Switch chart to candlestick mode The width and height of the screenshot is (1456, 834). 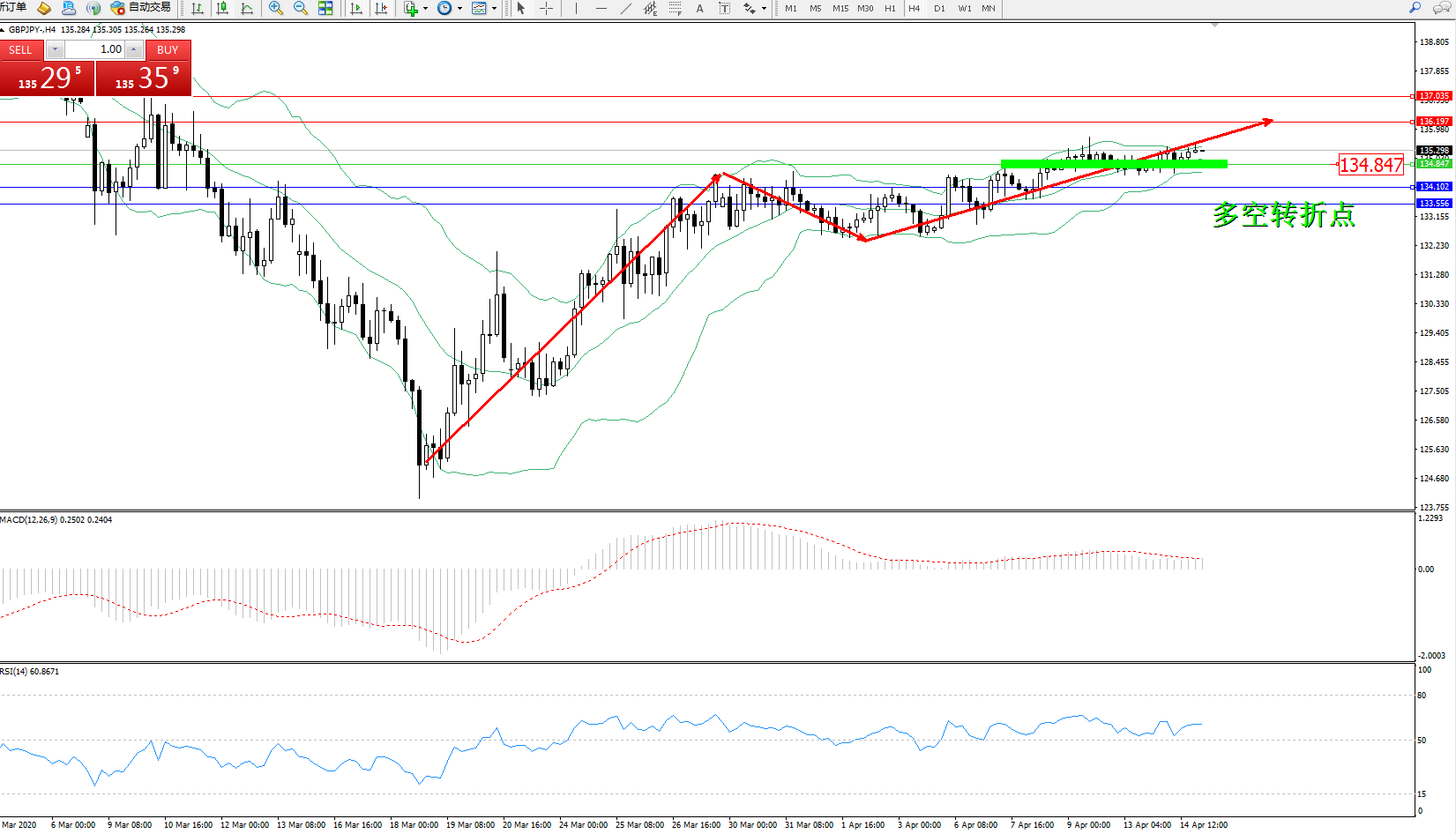tap(222, 8)
